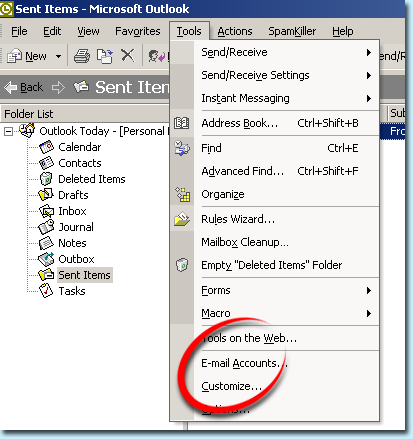The image size is (413, 439).
Task: Open the SpamKiller menu
Action: click(292, 31)
